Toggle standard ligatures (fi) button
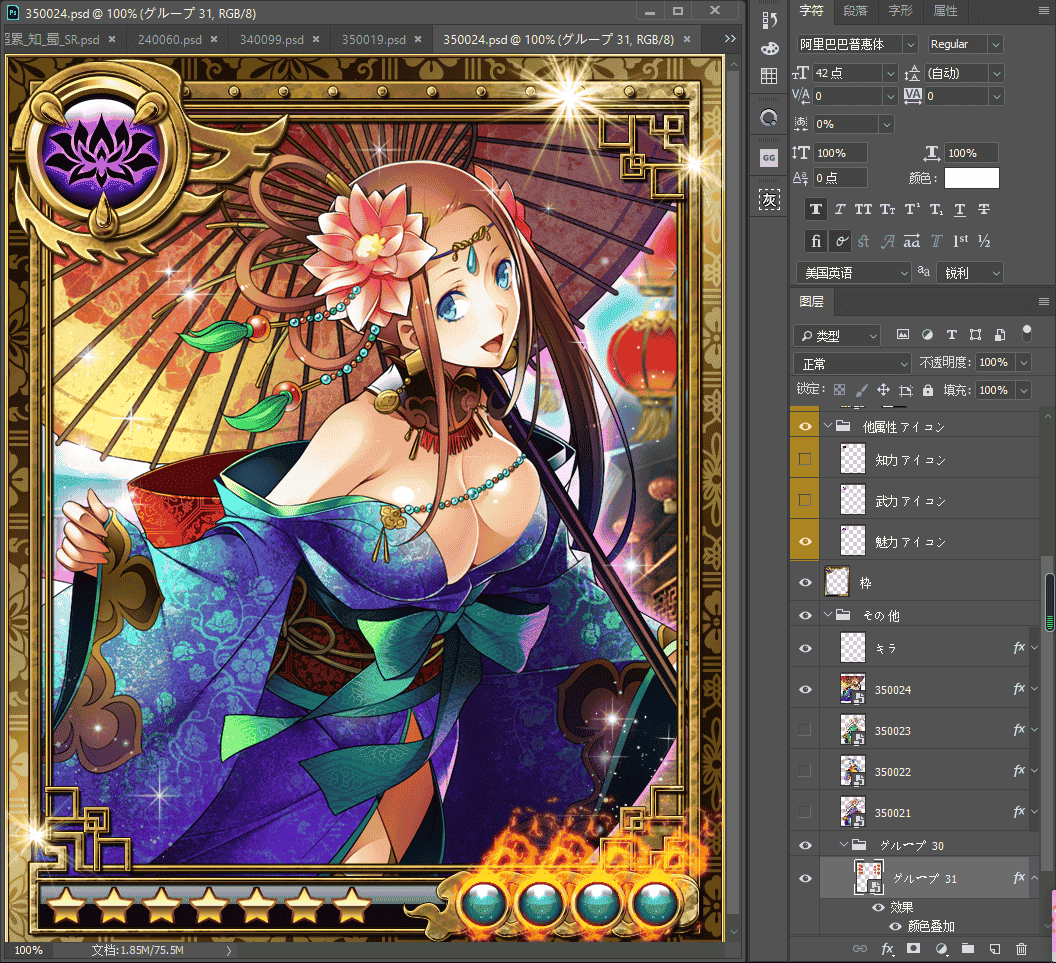This screenshot has width=1056, height=963. (x=816, y=241)
